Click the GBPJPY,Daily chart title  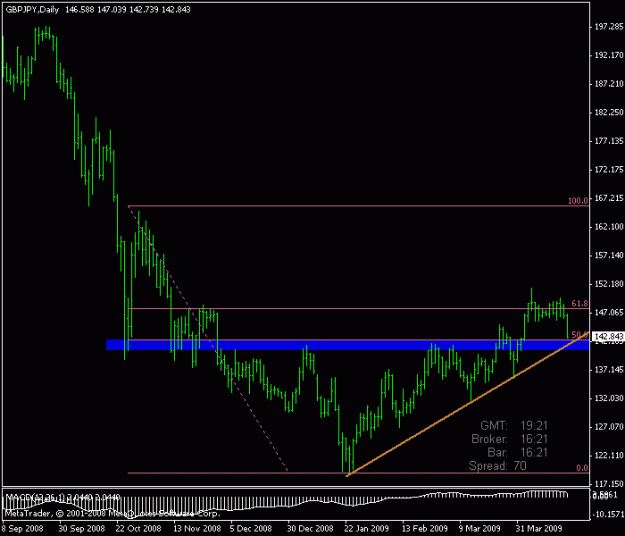[32, 10]
